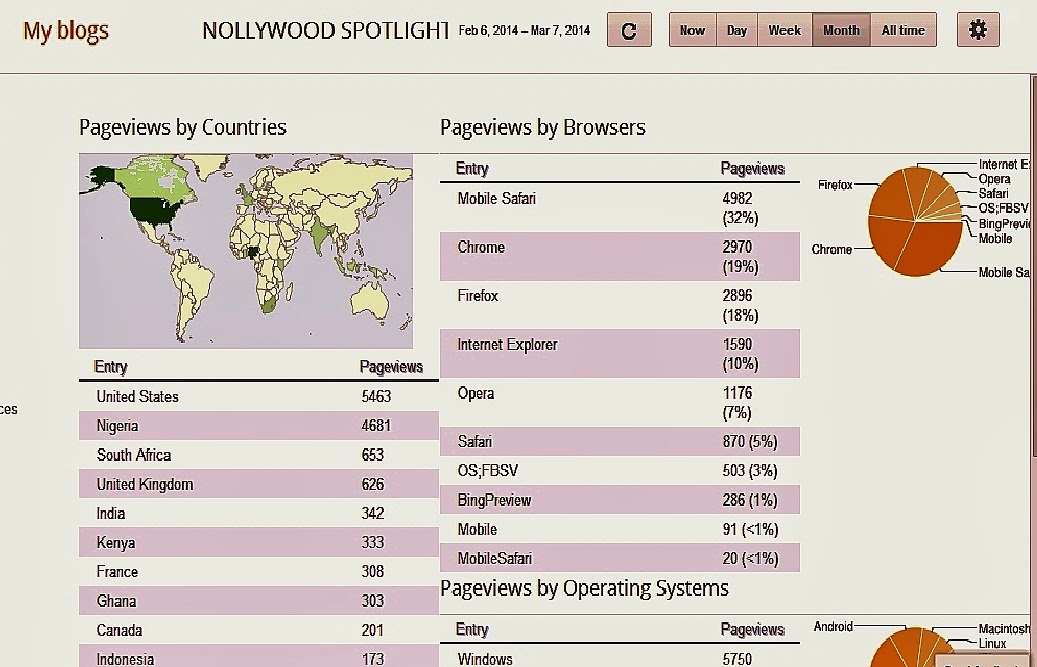Image resolution: width=1037 pixels, height=667 pixels.
Task: Click the Safari 870 (5%) row
Action: coord(620,441)
